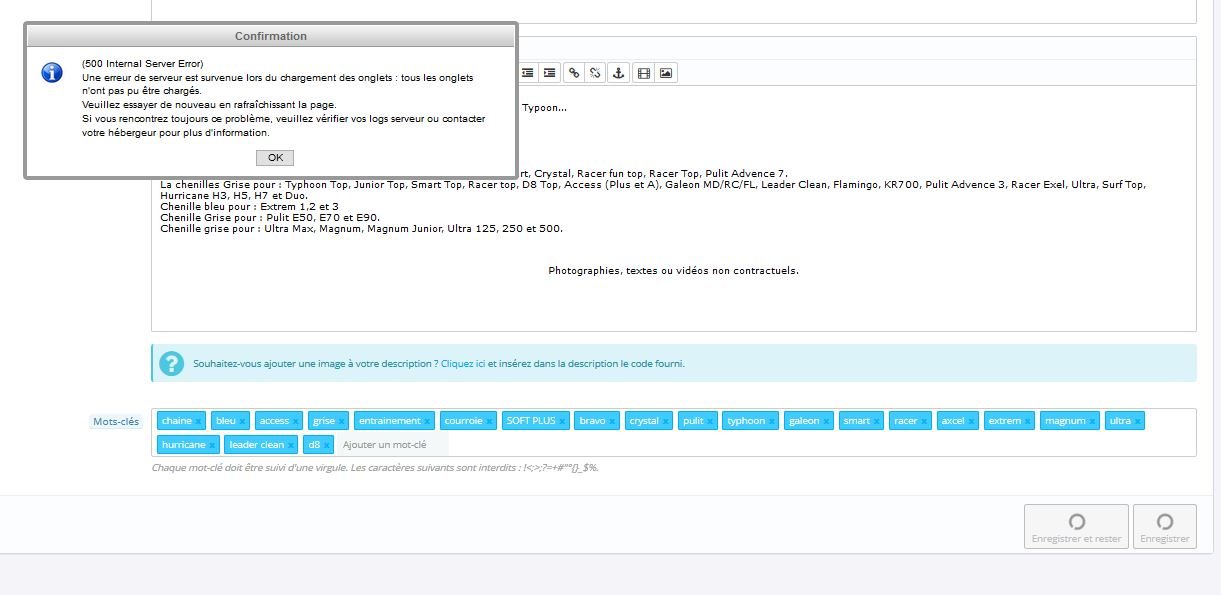Remove the 'smart' tag using x
The height and width of the screenshot is (595, 1221).
pos(877,422)
